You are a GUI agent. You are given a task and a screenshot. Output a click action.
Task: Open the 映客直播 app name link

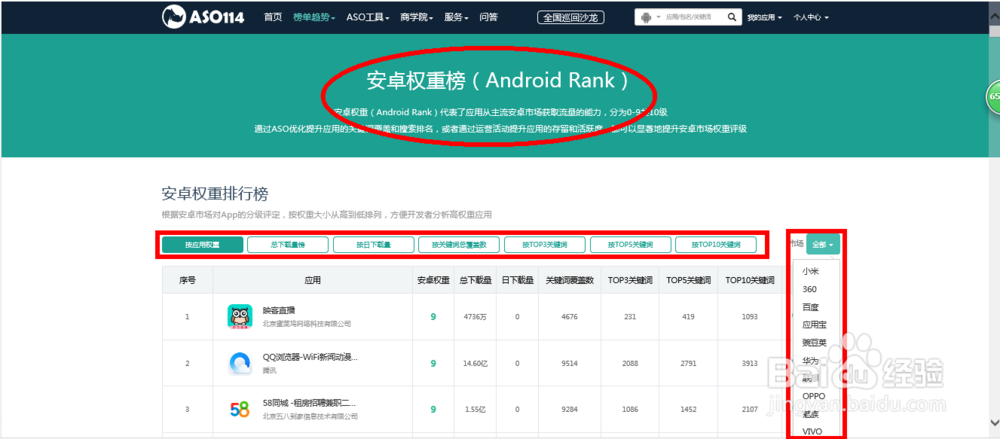(279, 310)
